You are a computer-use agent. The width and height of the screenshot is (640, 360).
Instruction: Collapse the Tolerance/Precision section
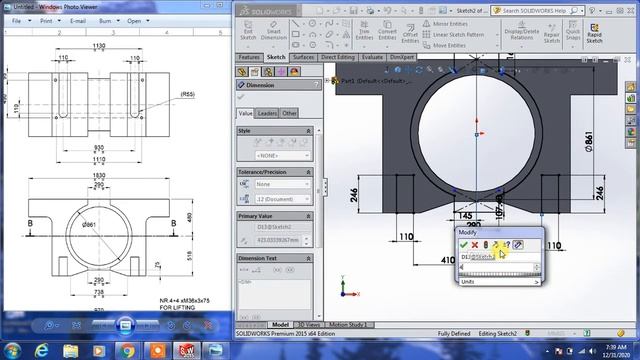tap(308, 172)
